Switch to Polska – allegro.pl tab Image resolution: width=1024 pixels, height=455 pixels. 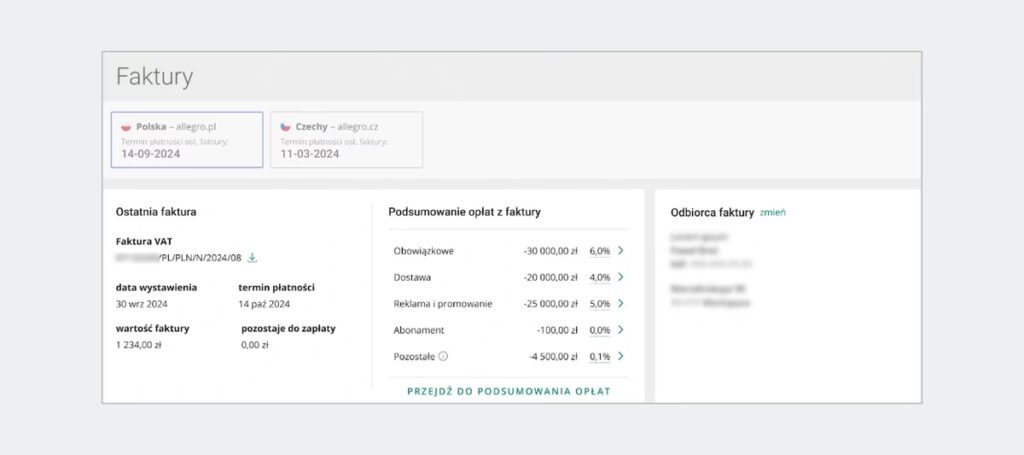187,139
